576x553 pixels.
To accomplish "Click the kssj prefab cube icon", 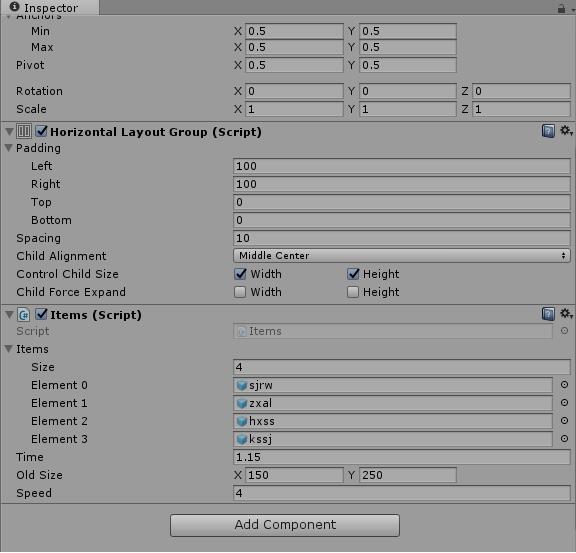I will click(x=241, y=439).
